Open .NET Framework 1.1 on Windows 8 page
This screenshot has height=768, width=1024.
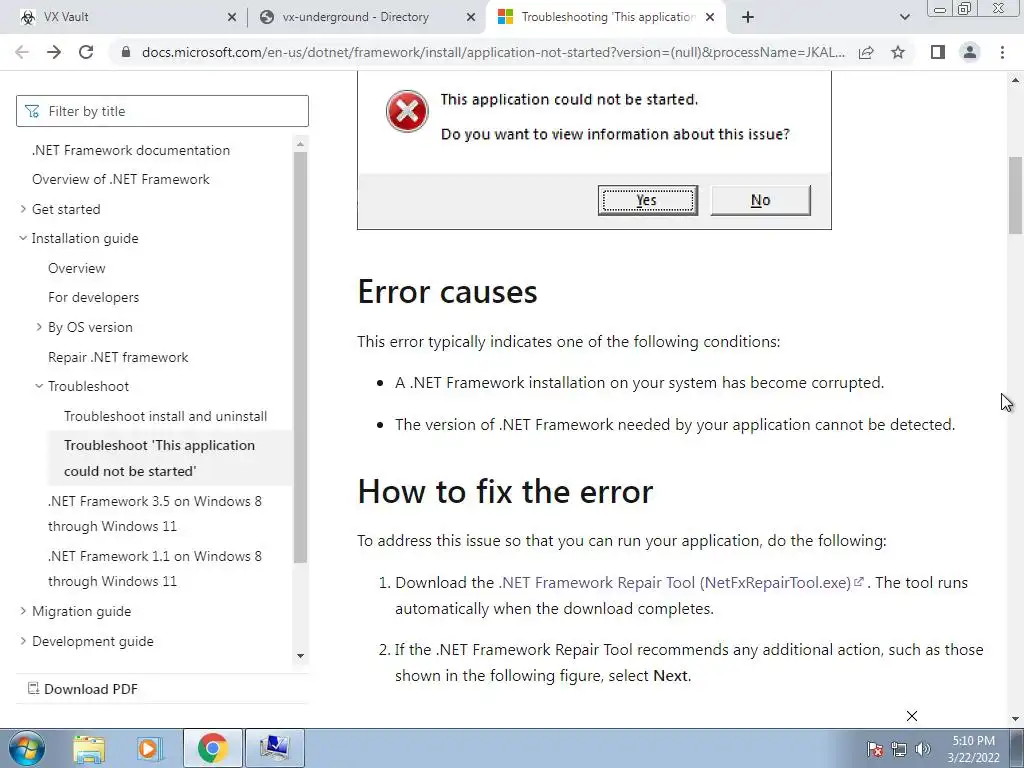click(x=155, y=568)
